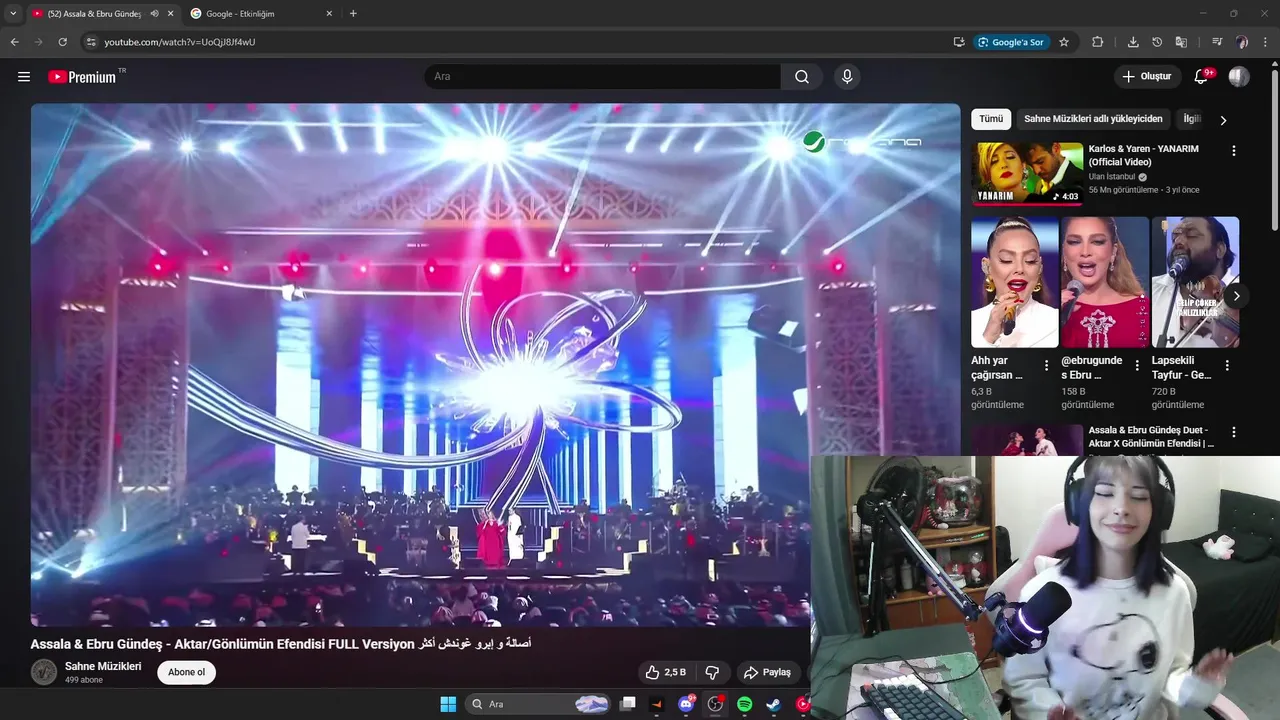The image size is (1280, 720).
Task: Open the YouTube guide hamburger menu
Action: click(x=24, y=77)
